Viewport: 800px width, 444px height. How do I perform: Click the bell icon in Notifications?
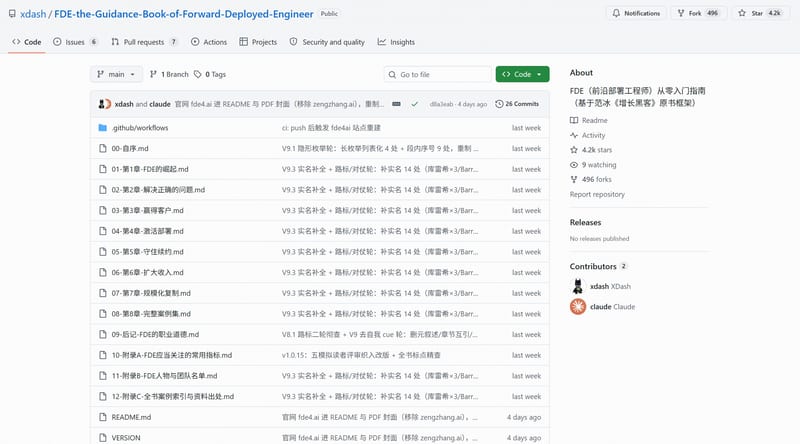point(616,13)
